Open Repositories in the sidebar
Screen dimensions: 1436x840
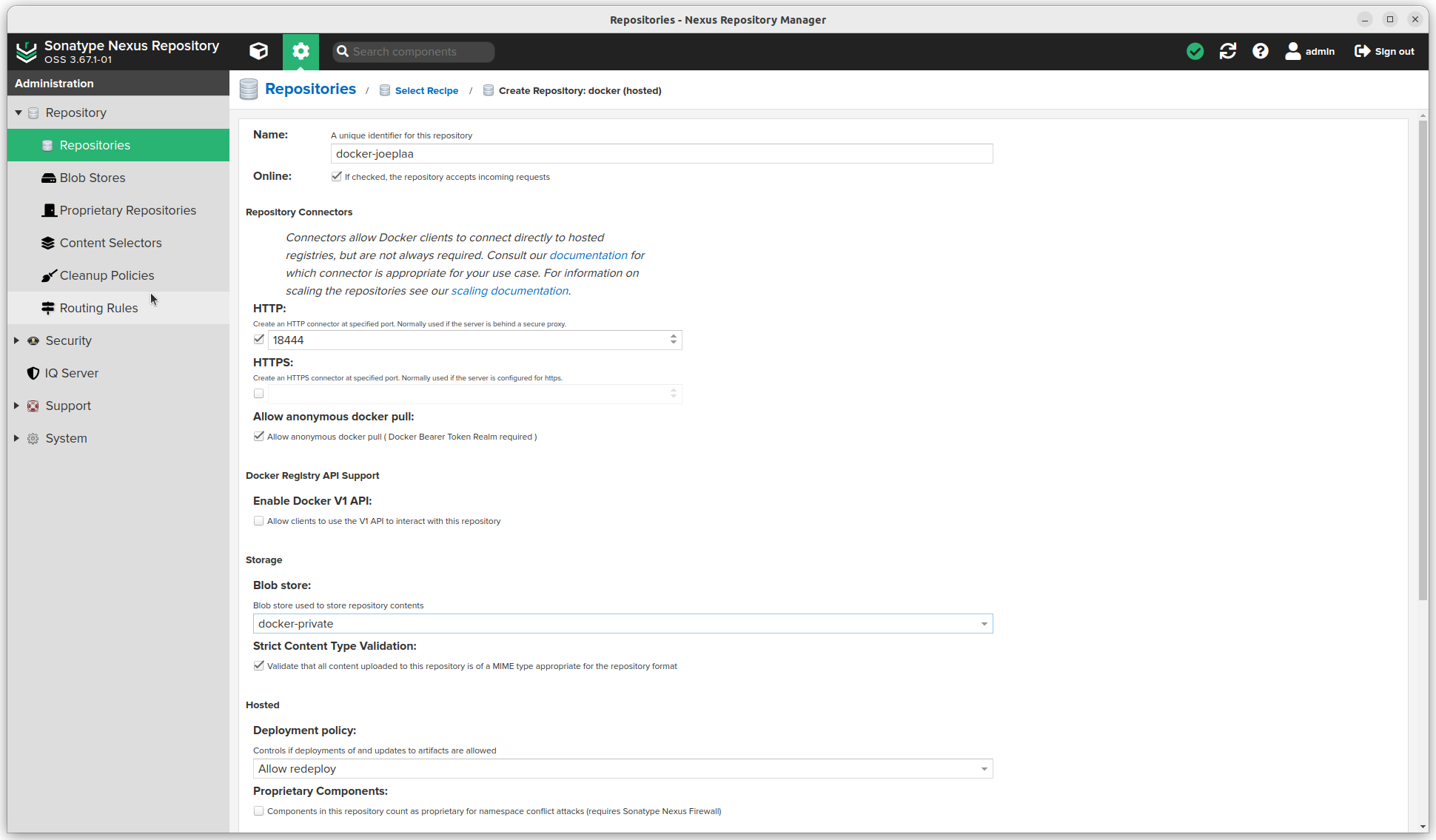click(x=118, y=145)
